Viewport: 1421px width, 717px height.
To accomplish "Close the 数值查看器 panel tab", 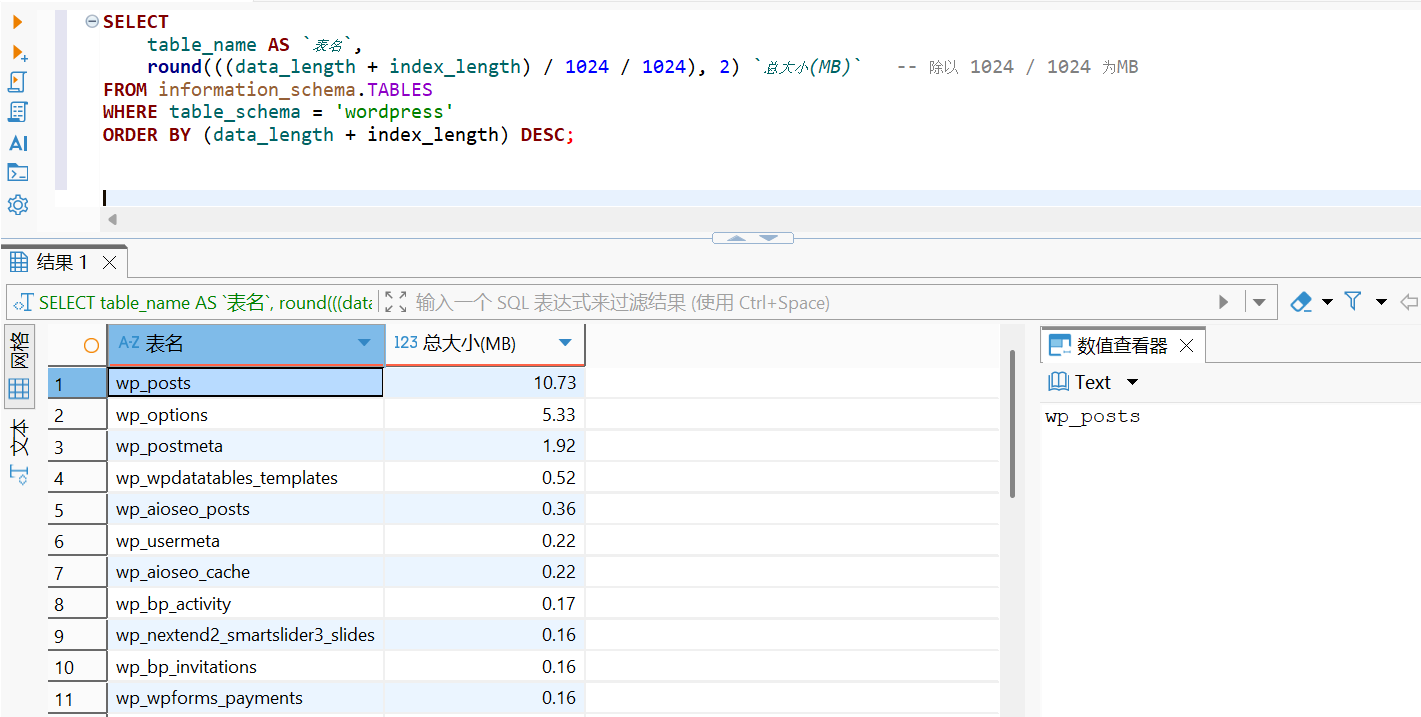I will pos(1186,346).
